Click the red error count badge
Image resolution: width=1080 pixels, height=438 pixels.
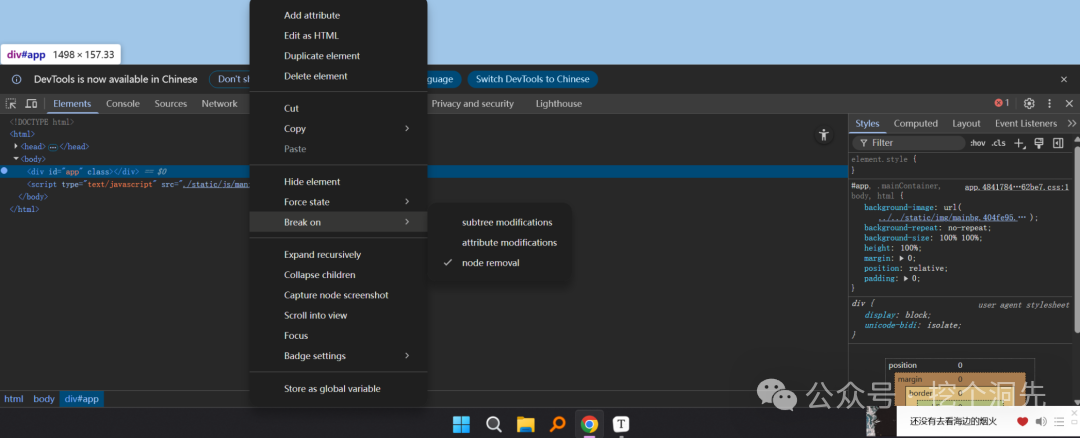1001,103
